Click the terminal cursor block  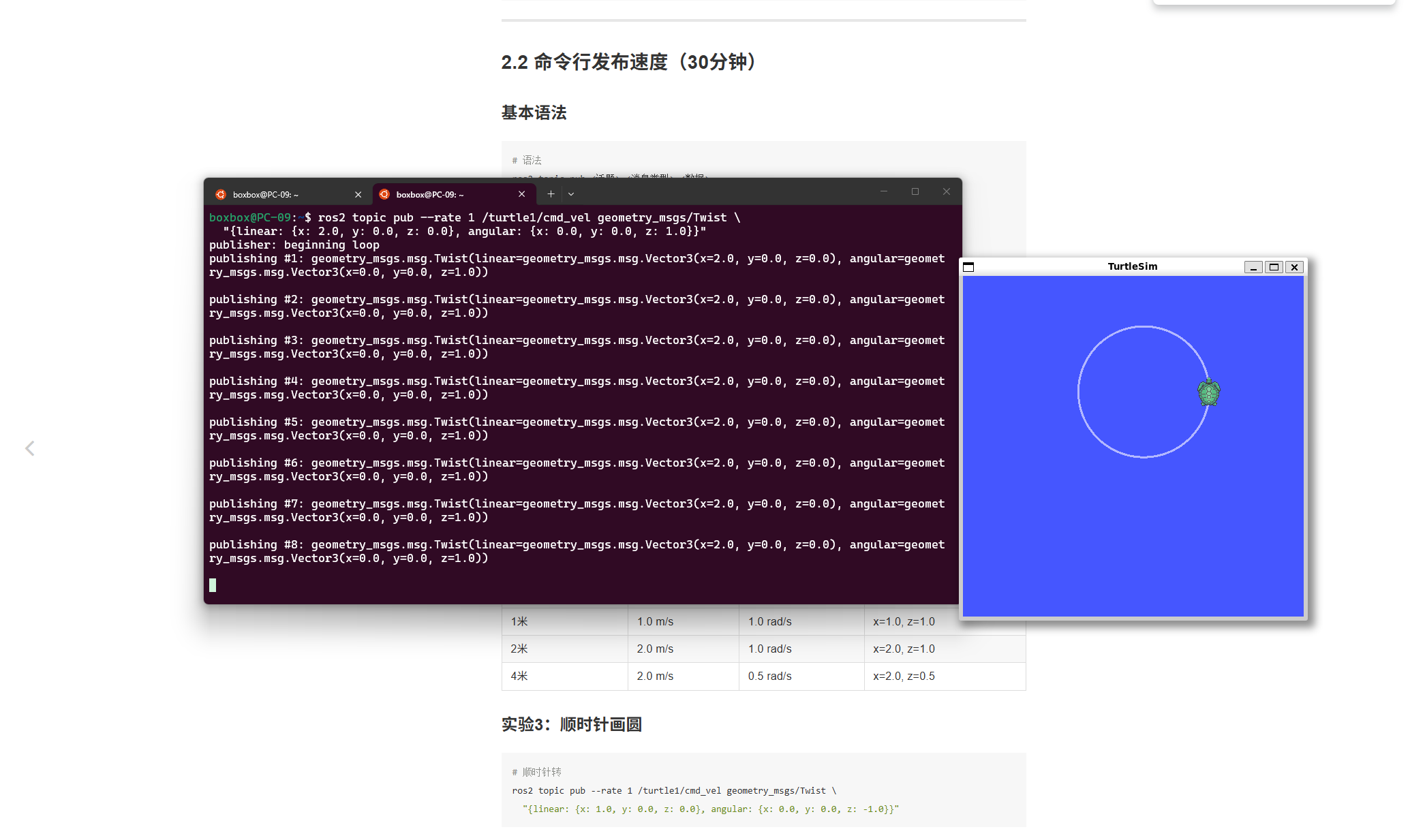pyautogui.click(x=213, y=585)
